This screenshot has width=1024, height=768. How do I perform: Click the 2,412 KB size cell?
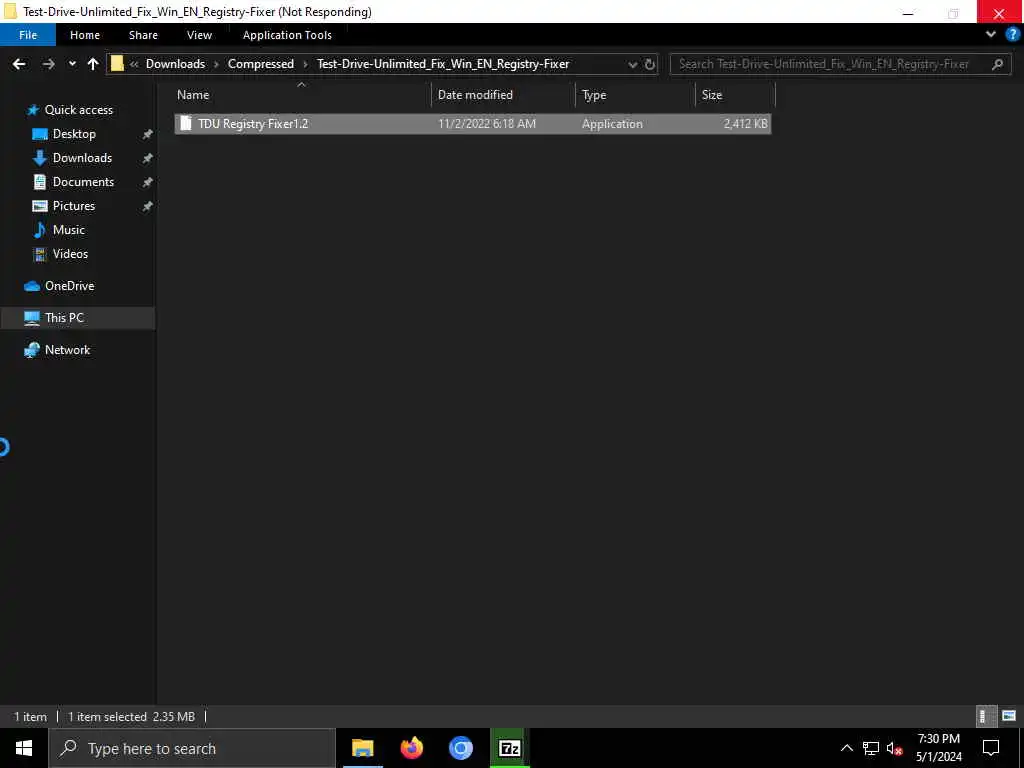click(x=745, y=123)
